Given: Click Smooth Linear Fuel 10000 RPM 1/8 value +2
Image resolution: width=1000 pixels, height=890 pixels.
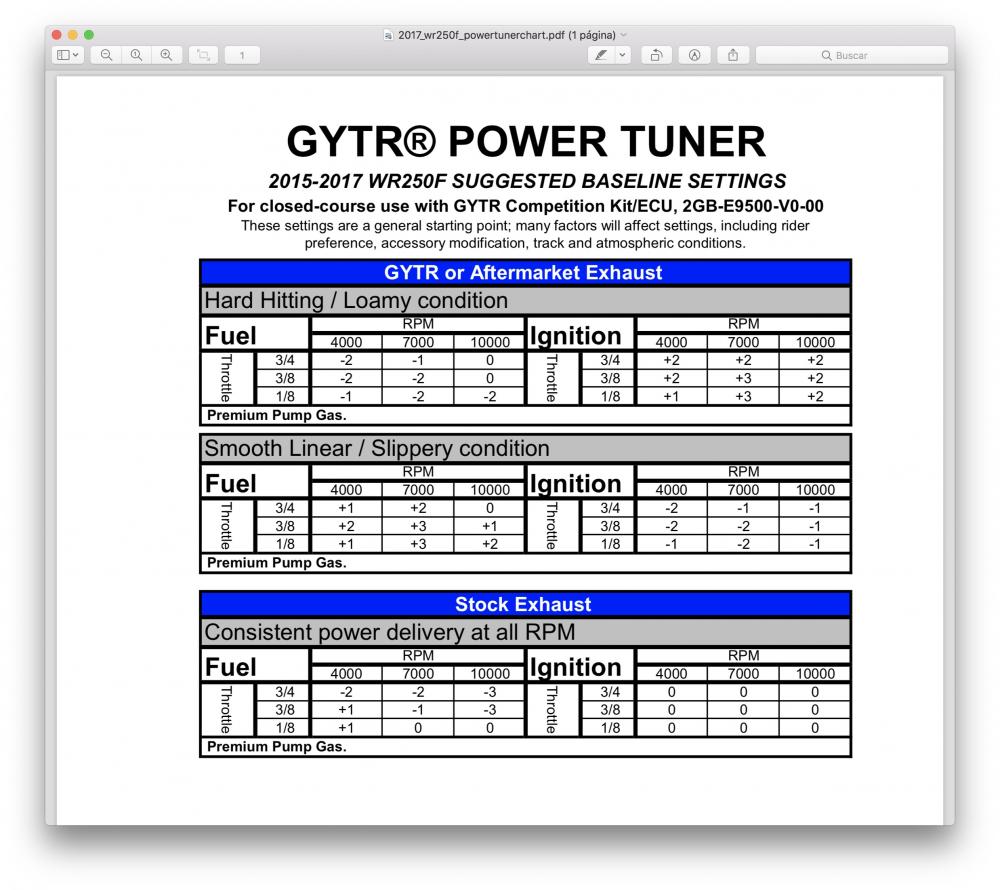Looking at the screenshot, I should click(490, 544).
